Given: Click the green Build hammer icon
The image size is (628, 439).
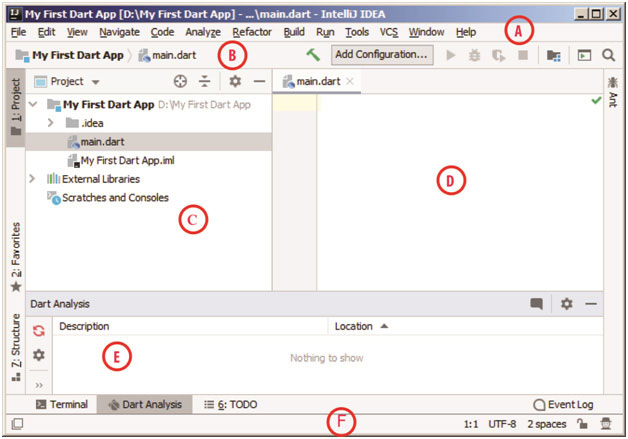Looking at the screenshot, I should (314, 55).
